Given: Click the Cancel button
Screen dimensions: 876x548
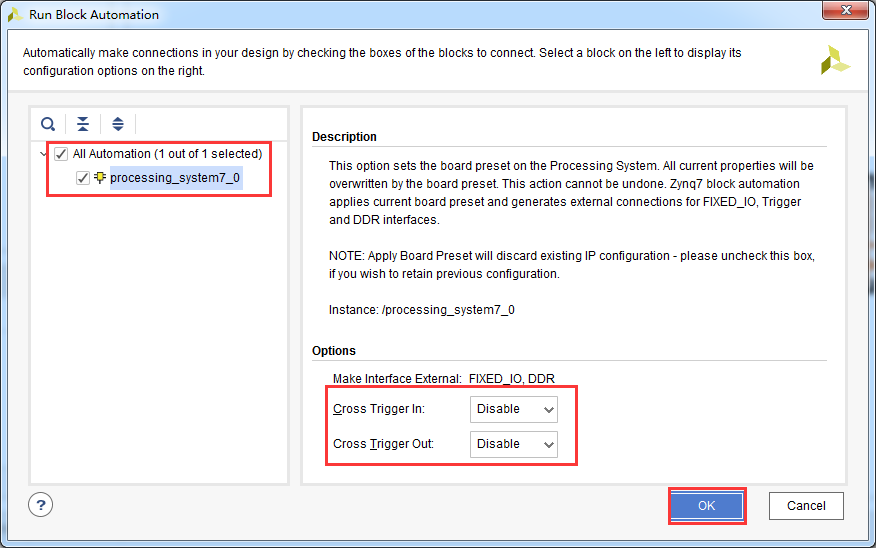Looking at the screenshot, I should (x=806, y=506).
